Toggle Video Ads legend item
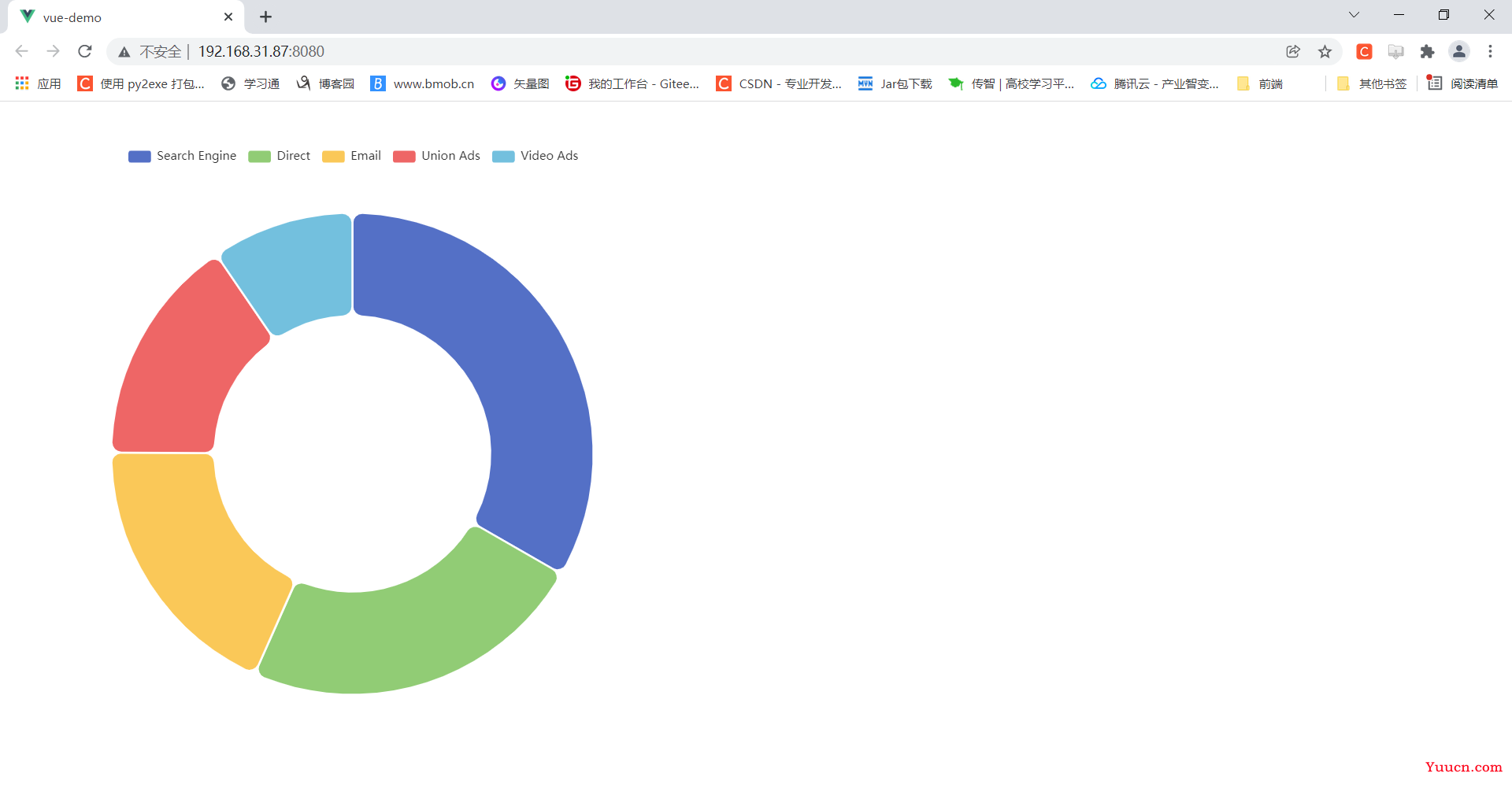The width and height of the screenshot is (1512, 810). pos(535,156)
